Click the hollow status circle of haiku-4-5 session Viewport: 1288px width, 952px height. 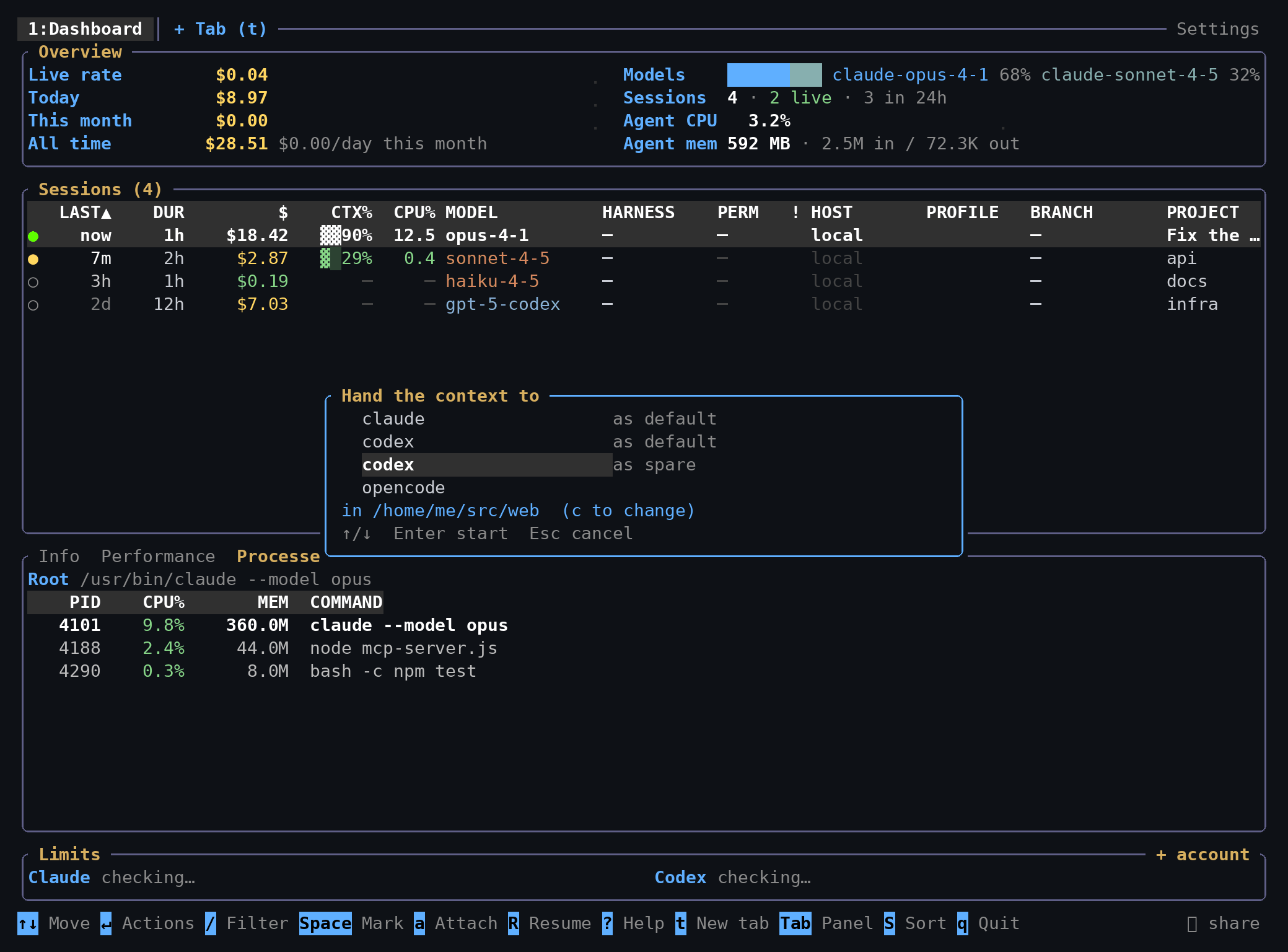[x=33, y=282]
